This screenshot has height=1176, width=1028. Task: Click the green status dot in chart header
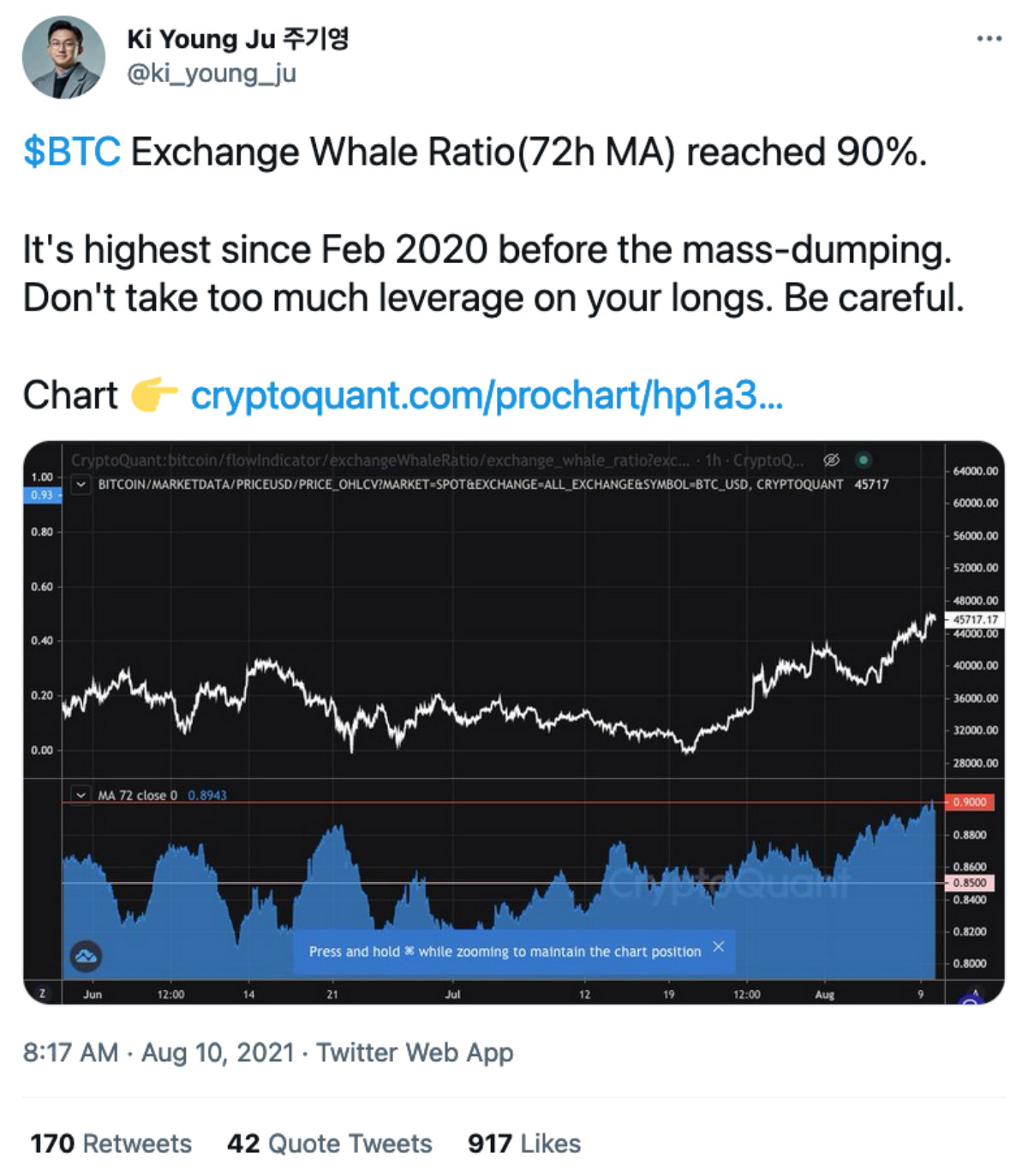[864, 460]
